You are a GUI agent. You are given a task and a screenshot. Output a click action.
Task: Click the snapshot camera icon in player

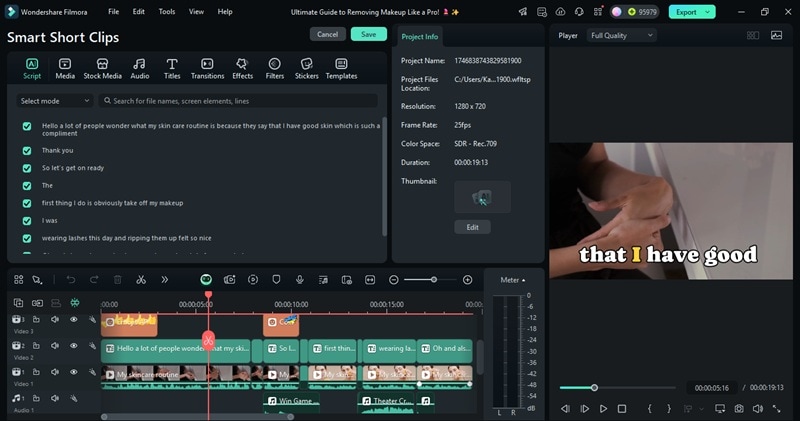click(739, 409)
